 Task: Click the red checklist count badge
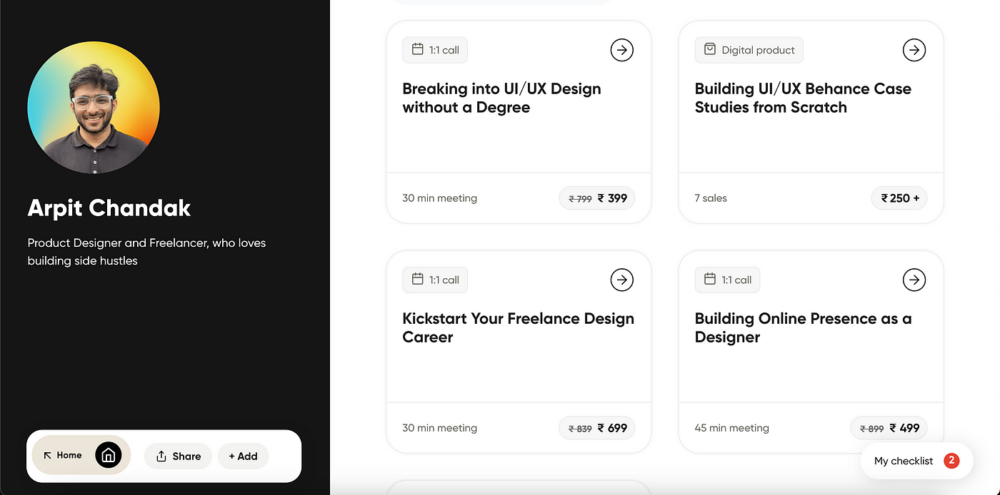[x=952, y=461]
